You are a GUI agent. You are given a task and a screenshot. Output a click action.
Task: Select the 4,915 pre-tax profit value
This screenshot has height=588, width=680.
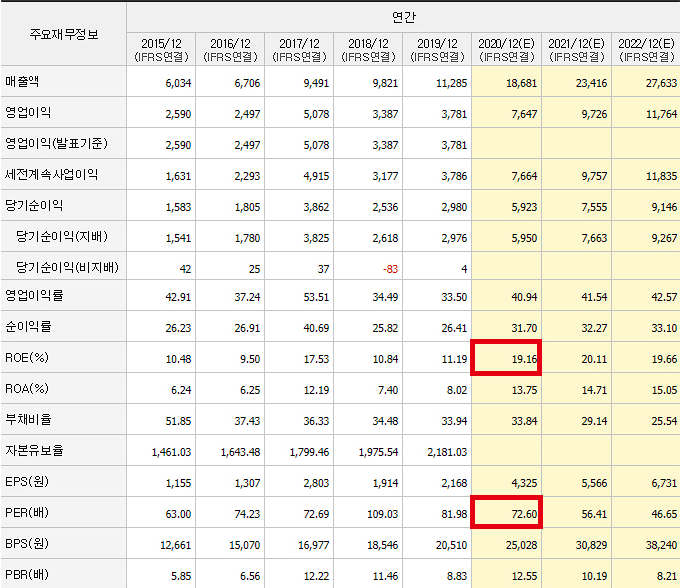316,176
